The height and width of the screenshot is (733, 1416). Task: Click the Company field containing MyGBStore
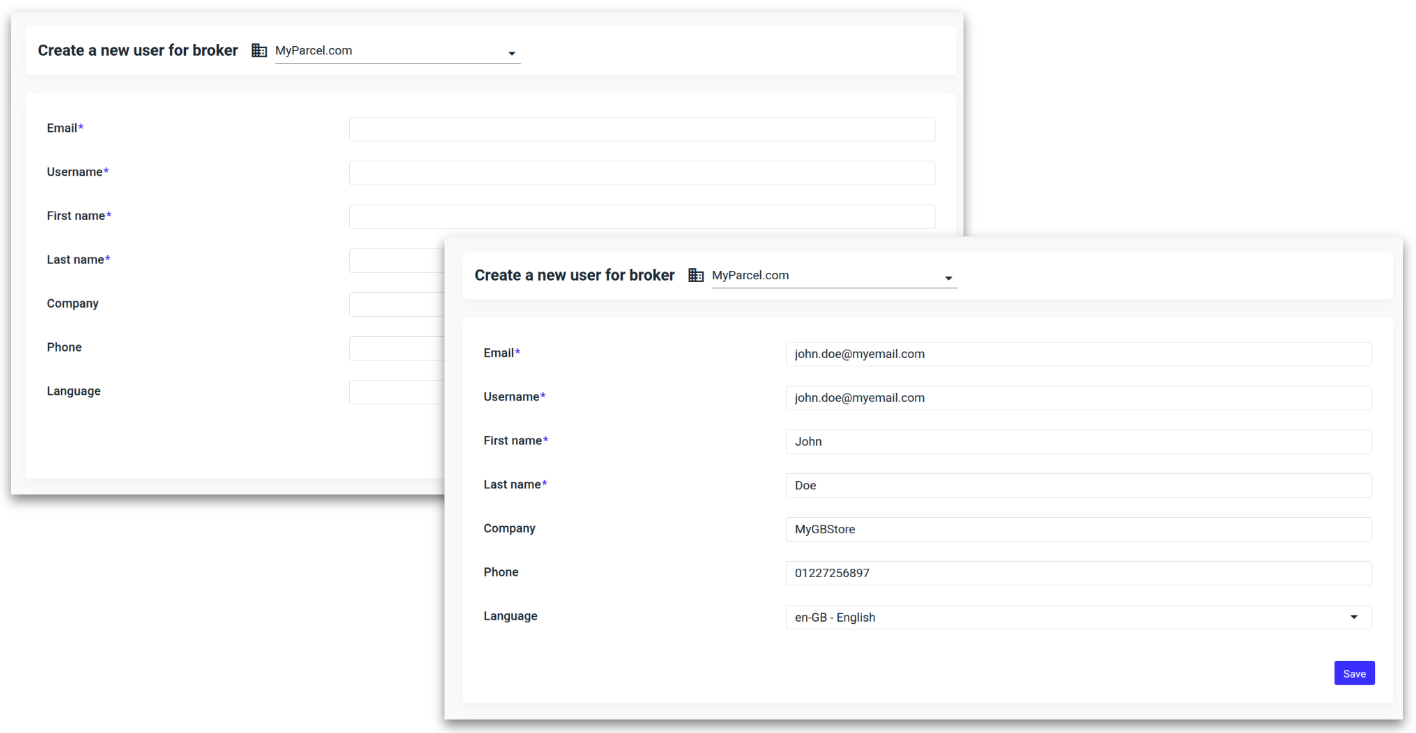click(1078, 530)
